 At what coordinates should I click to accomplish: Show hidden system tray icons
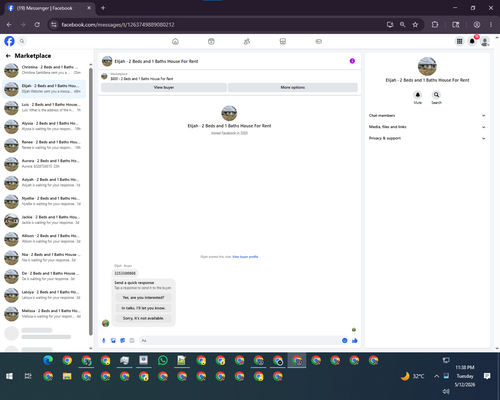(x=436, y=376)
